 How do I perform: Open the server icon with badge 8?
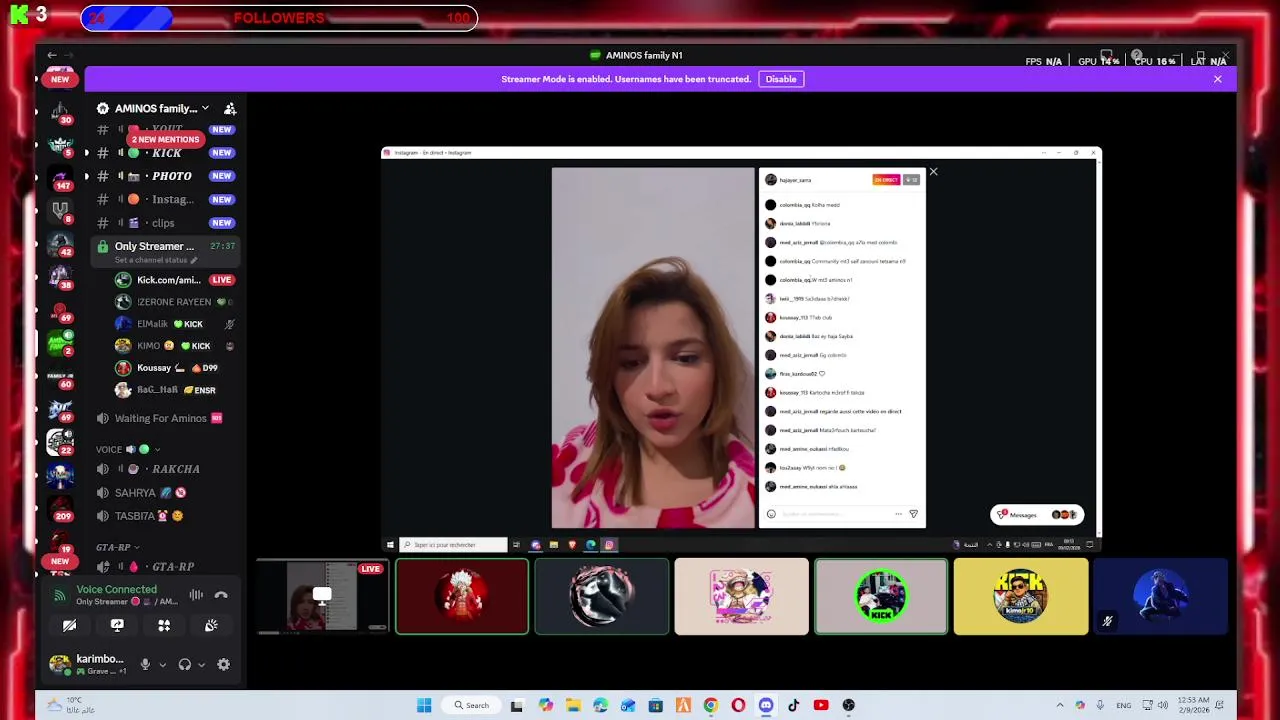[60, 211]
